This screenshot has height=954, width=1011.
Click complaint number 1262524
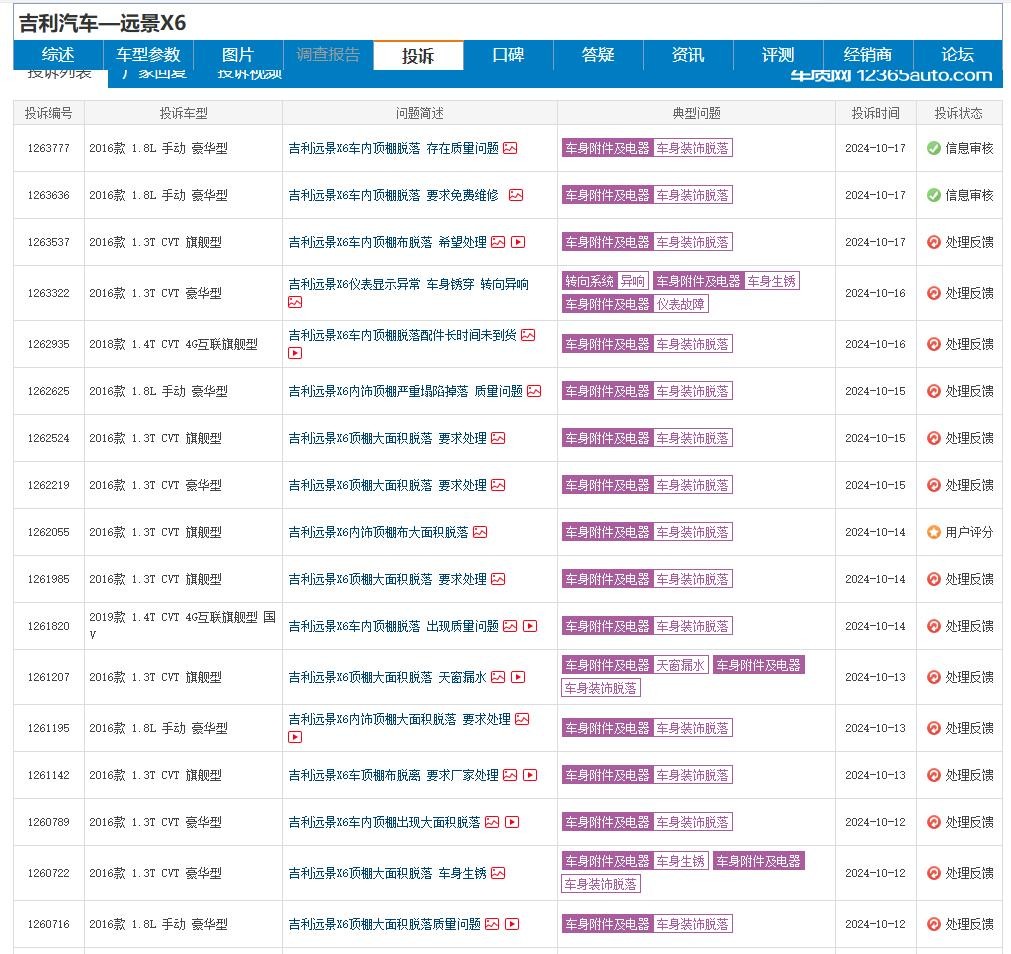(48, 438)
